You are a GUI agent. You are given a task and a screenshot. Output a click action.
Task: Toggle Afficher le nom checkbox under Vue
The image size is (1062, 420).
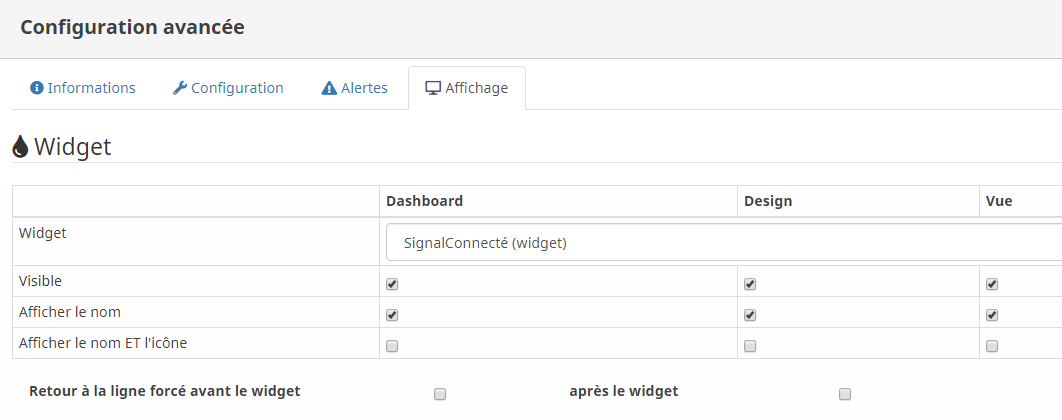pyautogui.click(x=992, y=315)
